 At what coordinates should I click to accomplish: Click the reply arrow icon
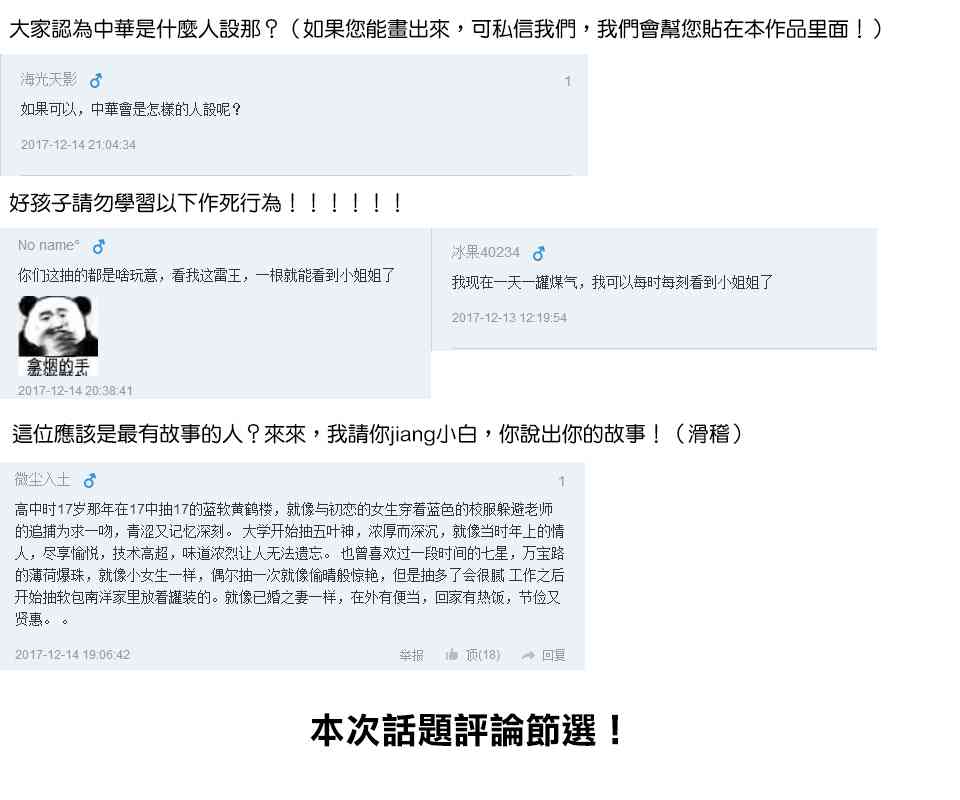528,656
